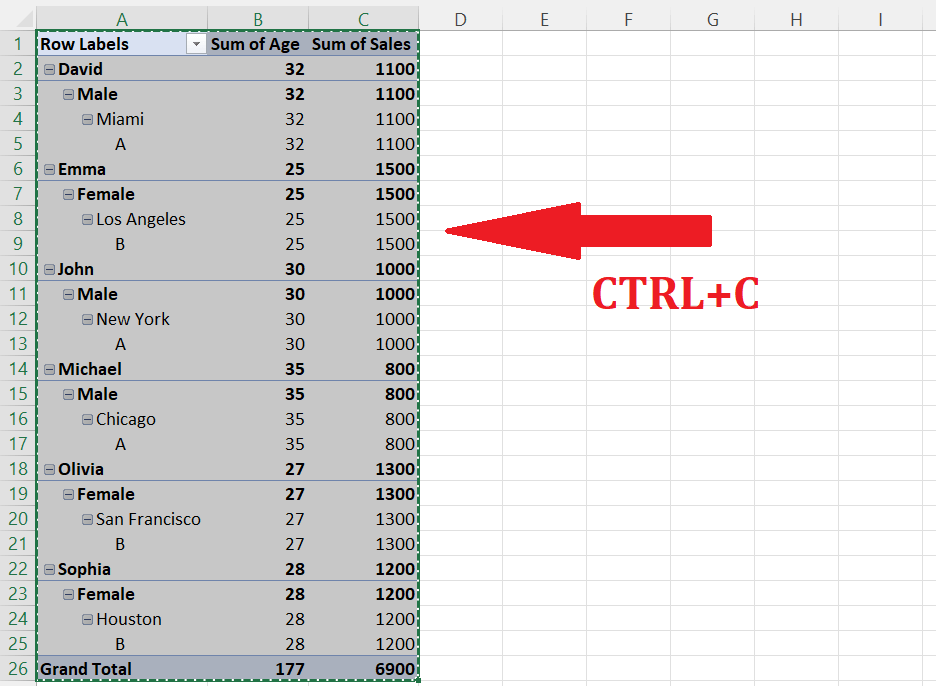936x686 pixels.
Task: Collapse the New York city group
Action: pos(86,318)
